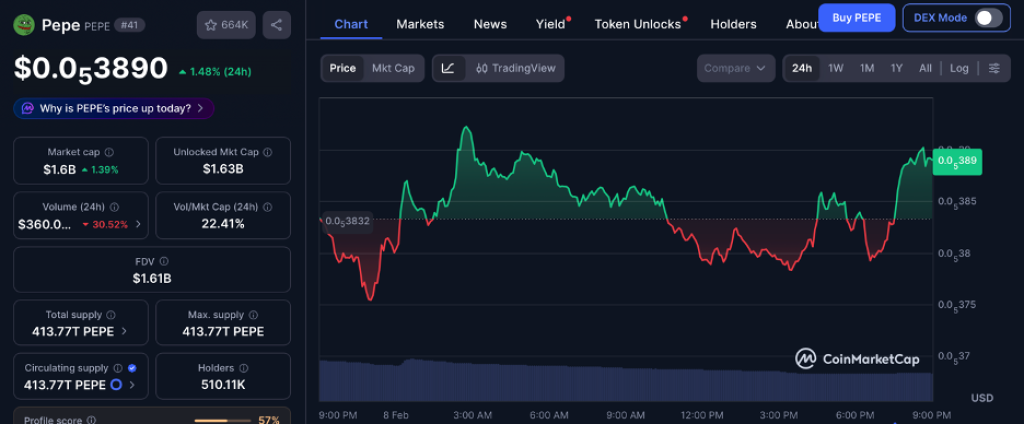
Task: Toggle Log scale on the chart
Action: 959,68
